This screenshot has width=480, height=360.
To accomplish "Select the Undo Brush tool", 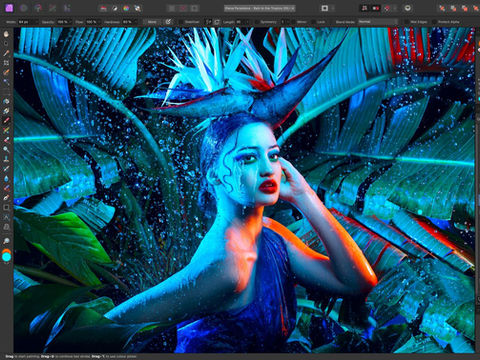I will click(x=6, y=169).
